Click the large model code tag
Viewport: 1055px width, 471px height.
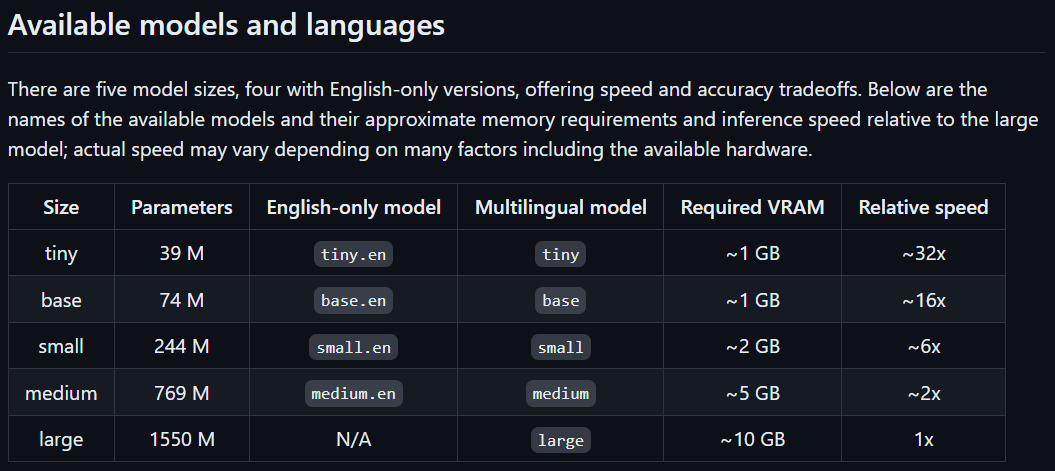click(x=560, y=440)
